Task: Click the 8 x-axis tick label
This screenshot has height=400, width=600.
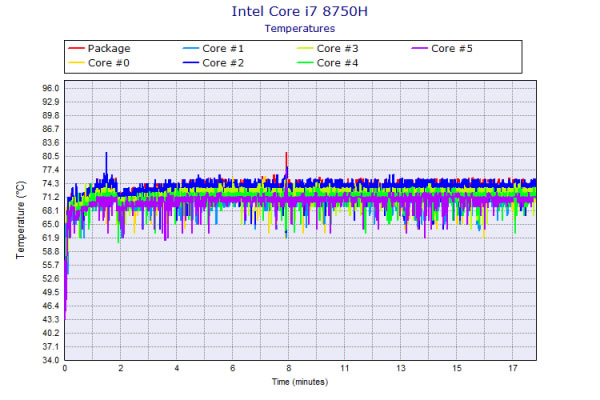Action: 289,368
